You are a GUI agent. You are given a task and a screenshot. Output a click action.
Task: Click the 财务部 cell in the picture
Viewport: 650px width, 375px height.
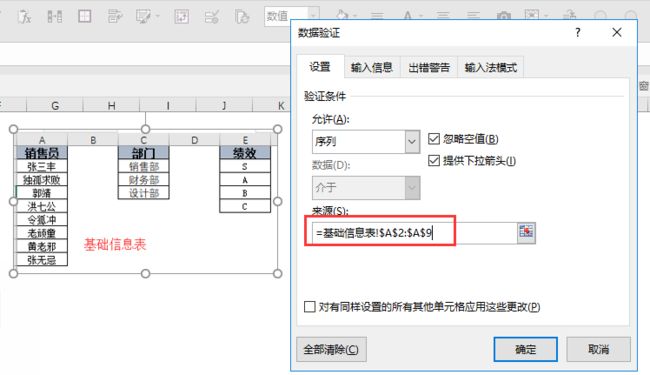tap(143, 180)
